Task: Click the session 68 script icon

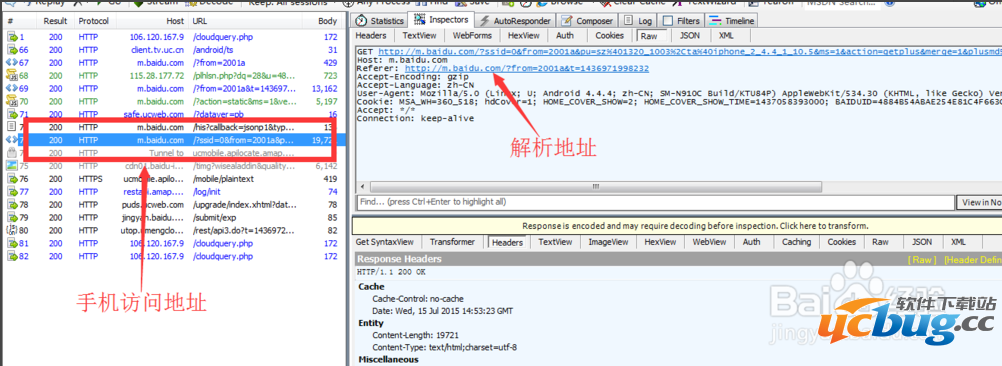Action: (12, 75)
